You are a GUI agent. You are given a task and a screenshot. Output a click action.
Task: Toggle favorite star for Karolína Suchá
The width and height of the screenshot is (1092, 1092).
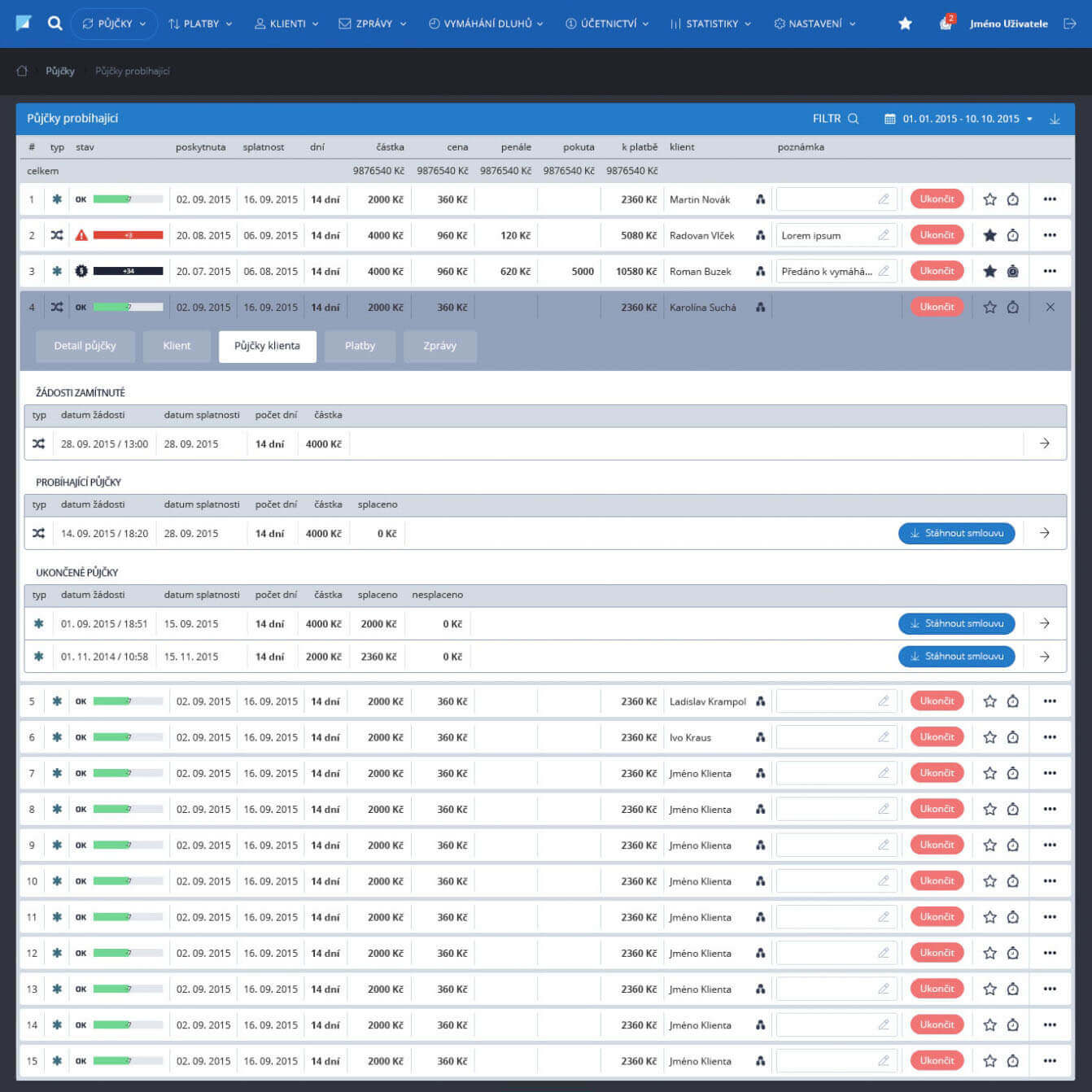click(x=989, y=307)
